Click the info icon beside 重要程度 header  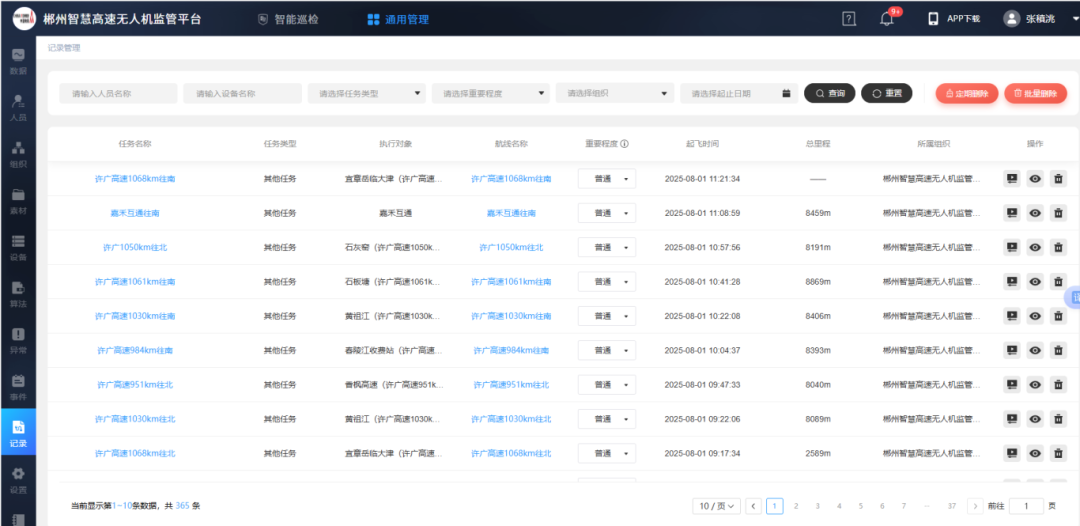(x=624, y=144)
